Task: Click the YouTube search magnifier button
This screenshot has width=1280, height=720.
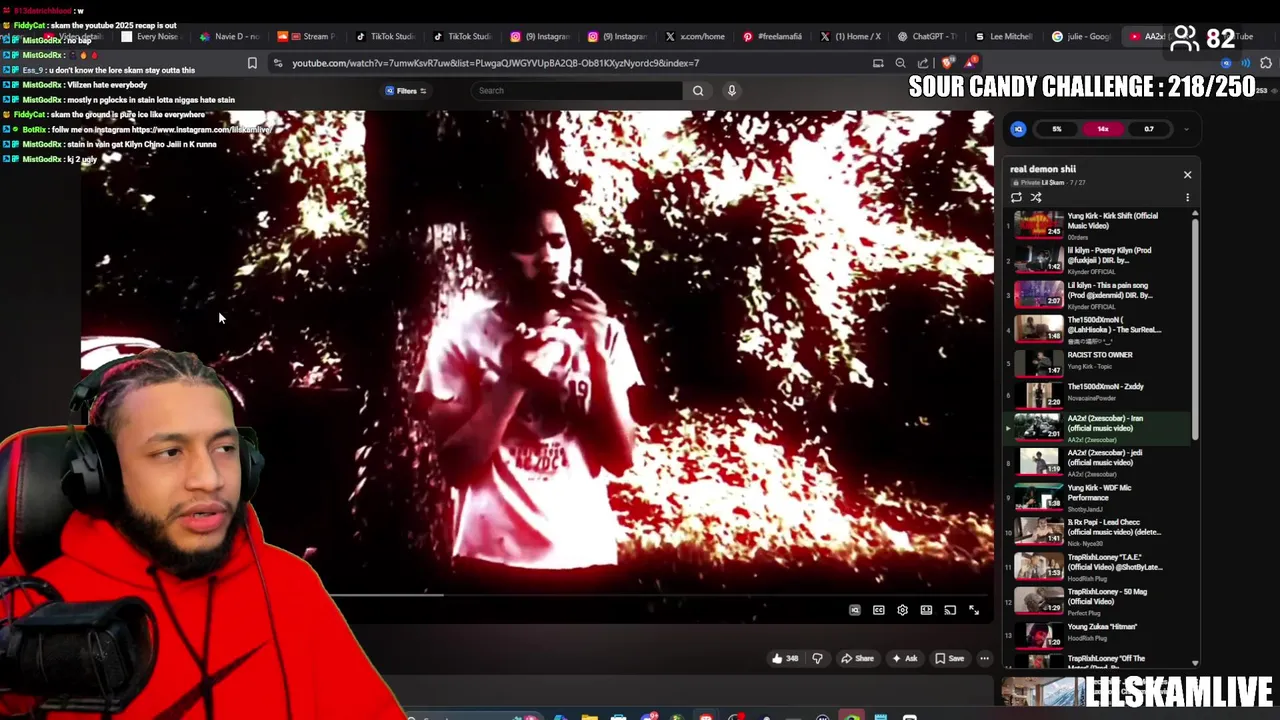Action: tap(698, 91)
